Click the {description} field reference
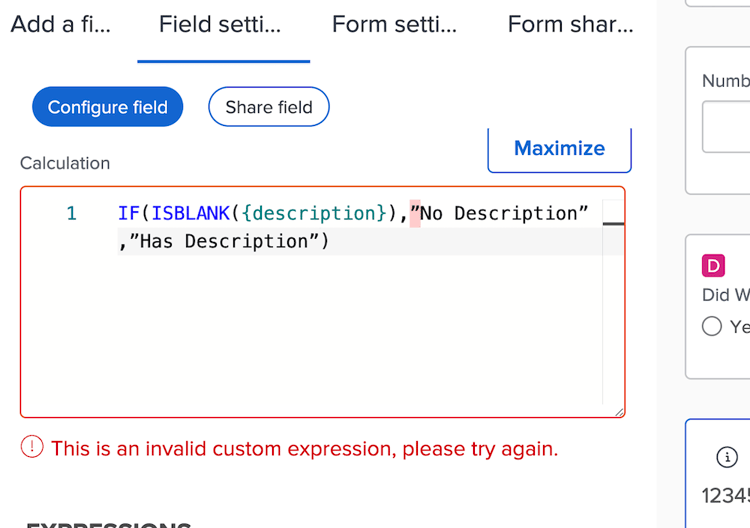 coord(314,213)
